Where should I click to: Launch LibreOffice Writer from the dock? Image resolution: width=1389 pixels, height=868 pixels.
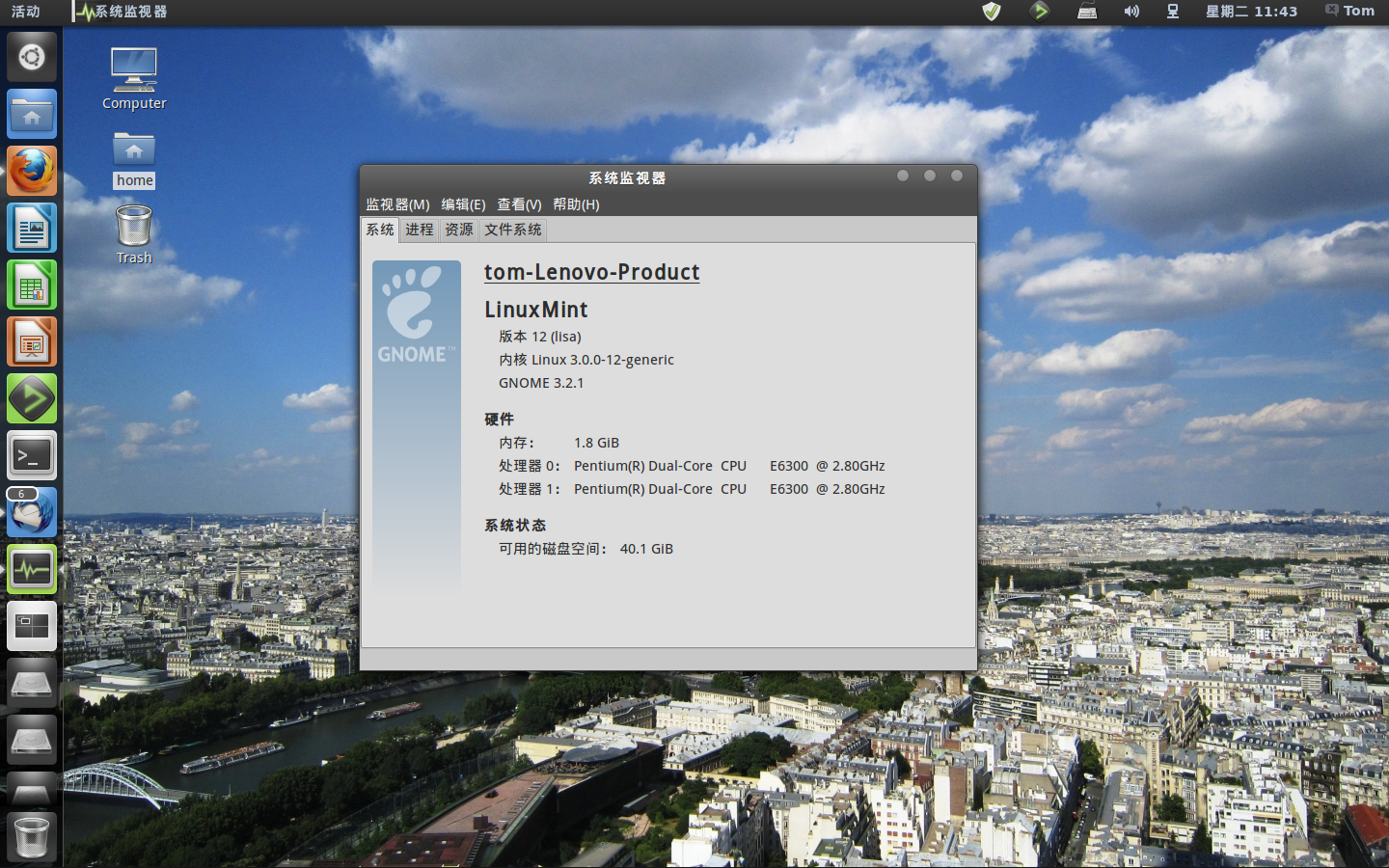(x=32, y=228)
